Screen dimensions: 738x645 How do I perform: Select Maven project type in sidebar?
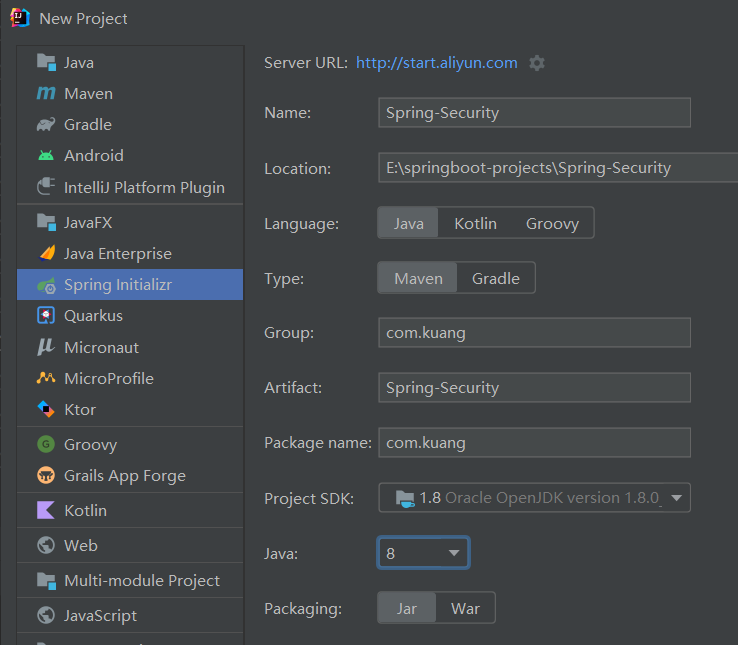coord(130,93)
